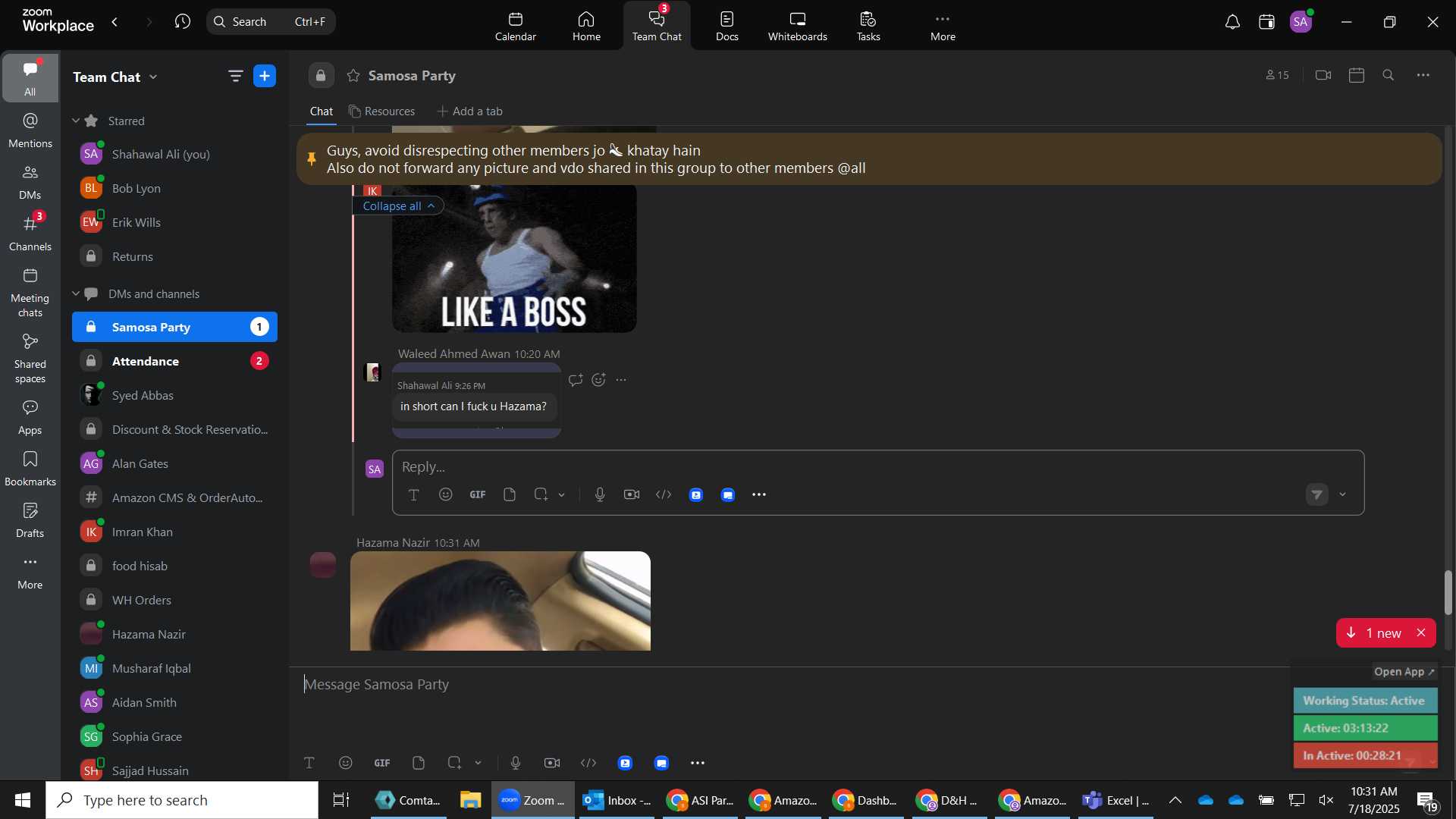View the 15 members list
The image size is (1456, 819).
click(1278, 75)
